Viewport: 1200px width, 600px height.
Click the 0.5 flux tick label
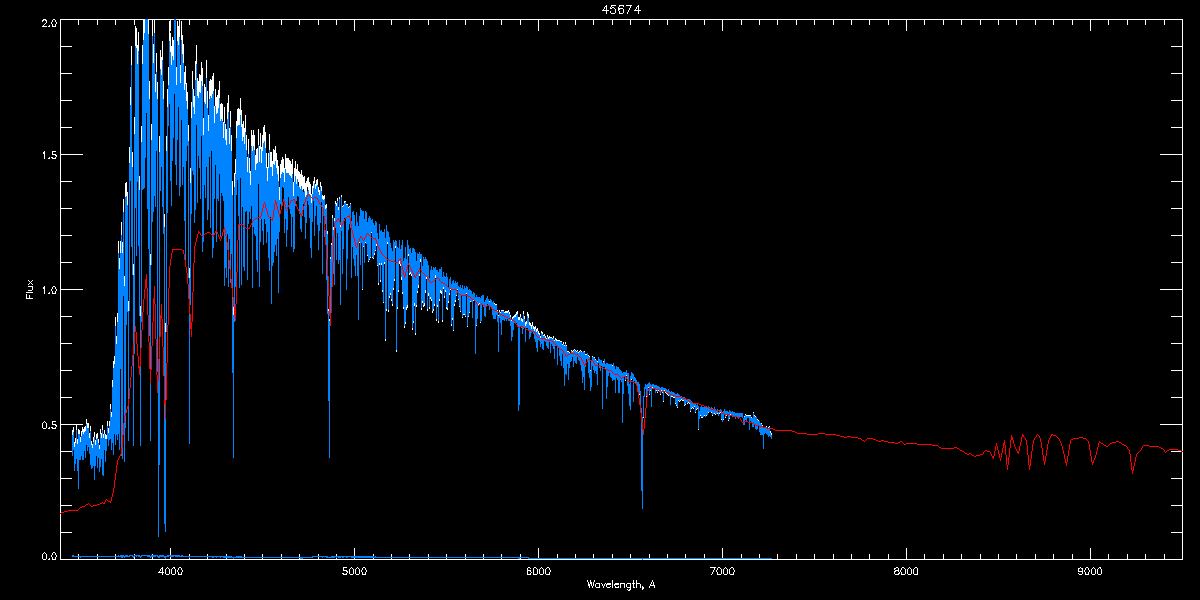[48, 423]
